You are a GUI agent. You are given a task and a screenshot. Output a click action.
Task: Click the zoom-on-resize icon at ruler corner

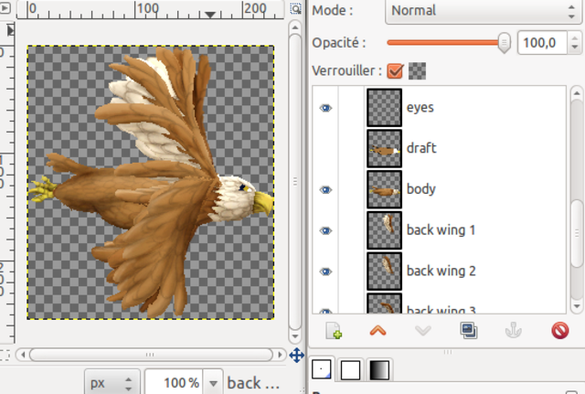point(295,9)
